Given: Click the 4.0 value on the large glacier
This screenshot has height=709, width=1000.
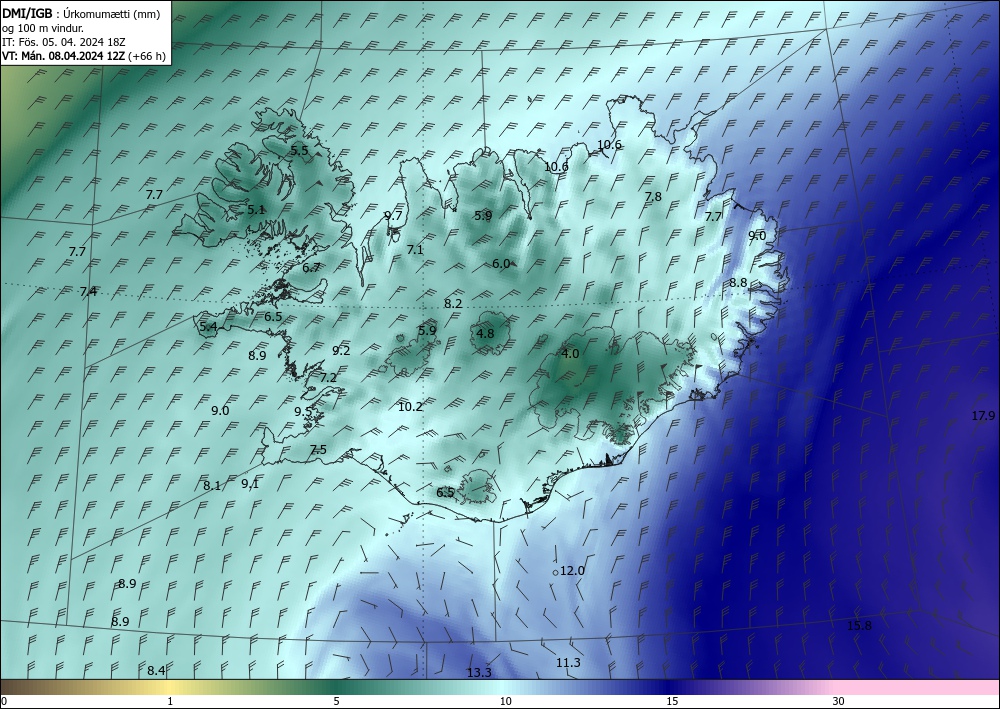Looking at the screenshot, I should pos(570,353).
